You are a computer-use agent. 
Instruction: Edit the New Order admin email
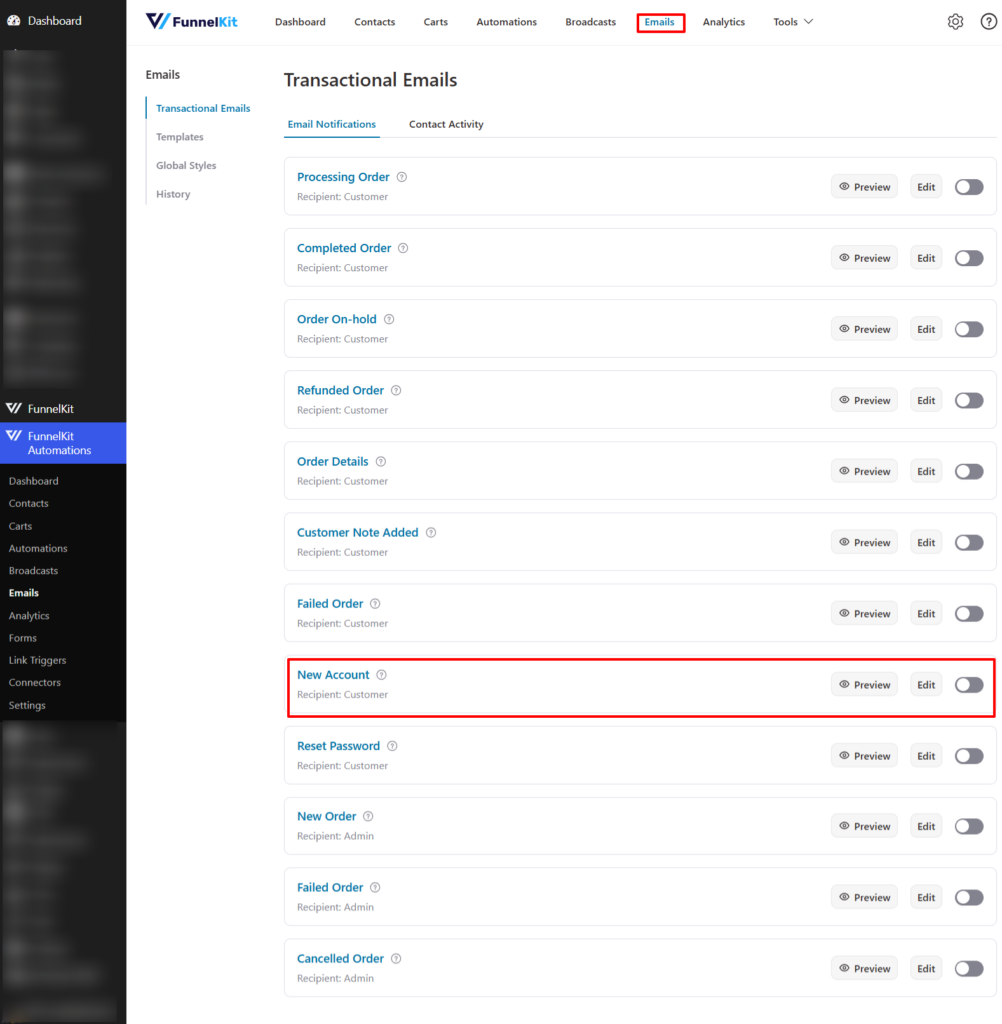(926, 827)
